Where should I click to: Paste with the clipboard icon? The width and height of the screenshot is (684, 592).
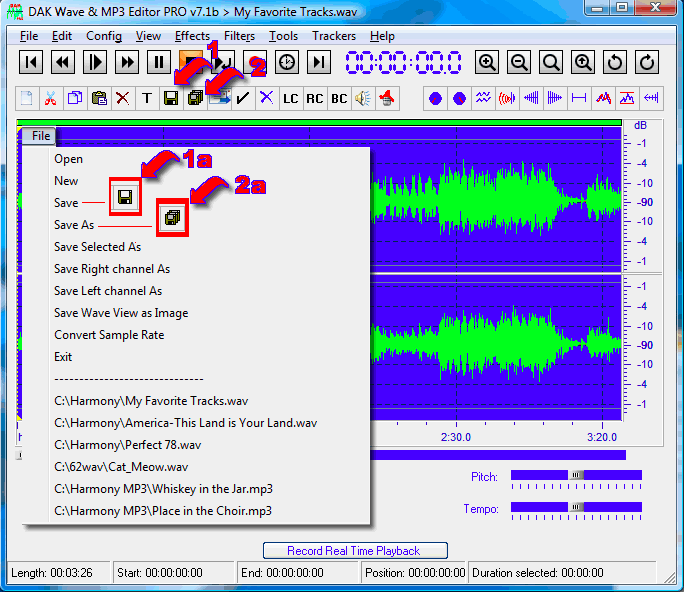(99, 98)
